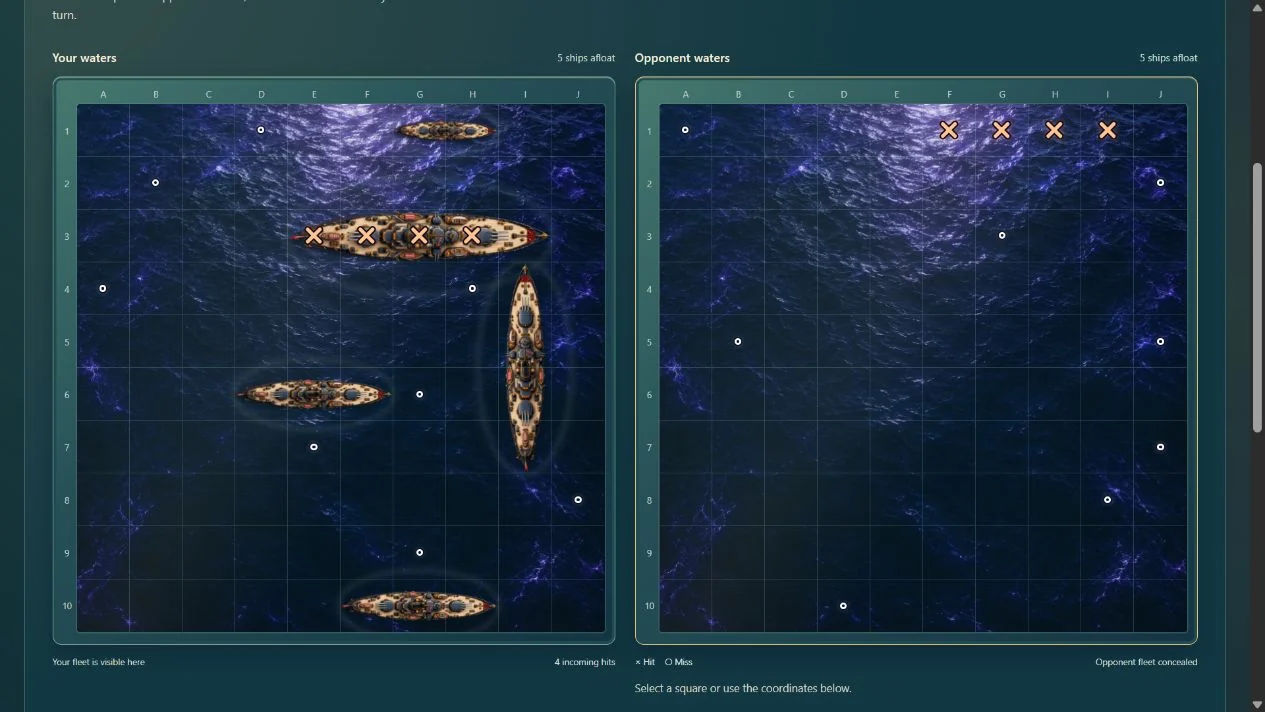Viewport: 1265px width, 712px height.
Task: Click the "Opponent fleet concealed" label
Action: (1146, 662)
